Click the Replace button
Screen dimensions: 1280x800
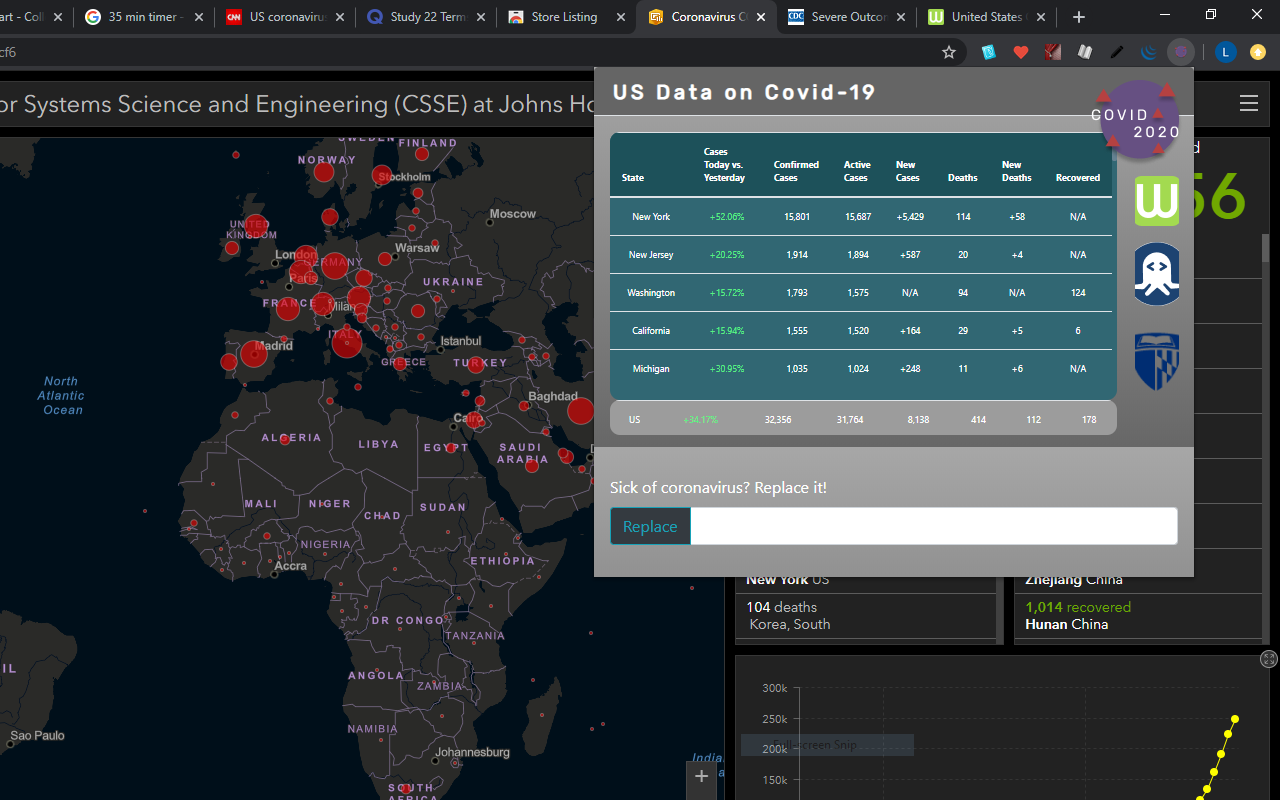coord(650,527)
